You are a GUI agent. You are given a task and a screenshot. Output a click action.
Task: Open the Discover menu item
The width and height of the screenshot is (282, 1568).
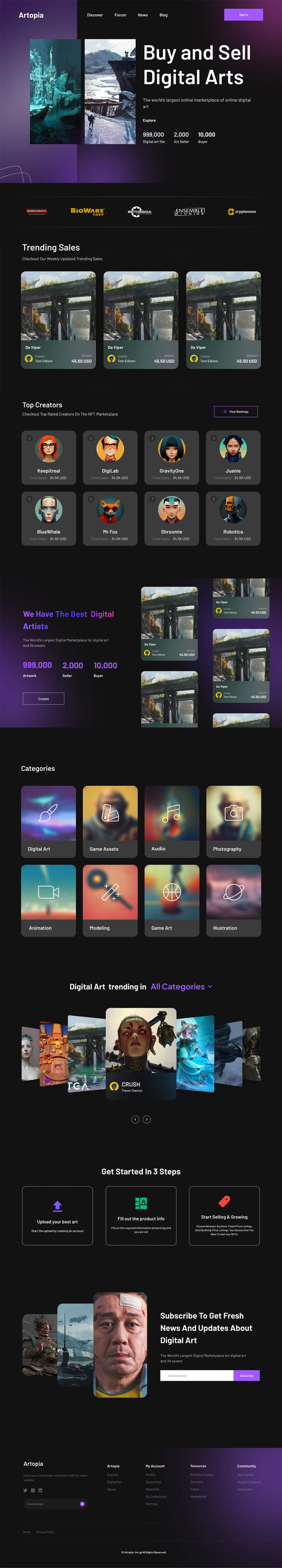pos(95,15)
